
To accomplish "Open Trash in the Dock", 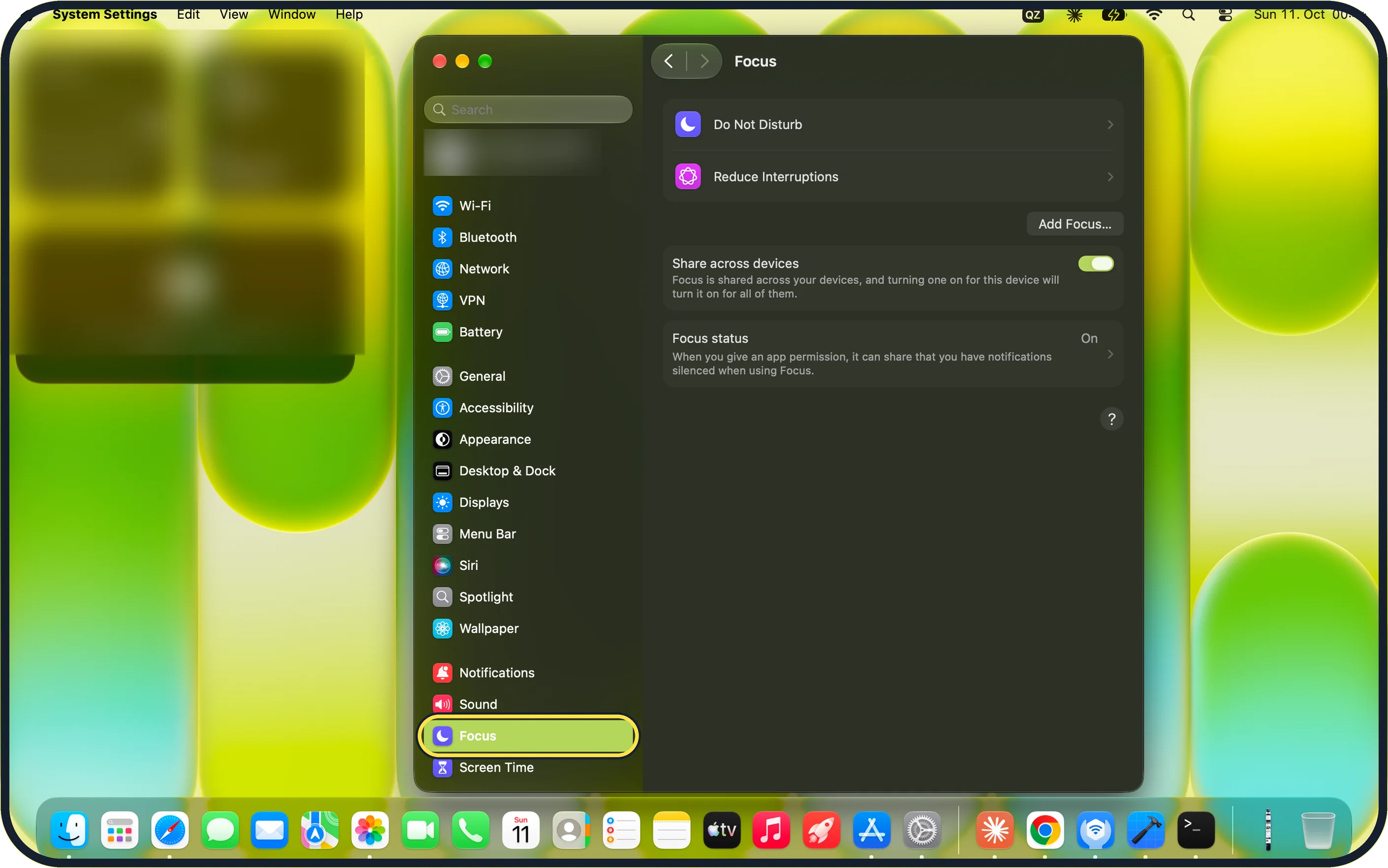I will pyautogui.click(x=1318, y=830).
